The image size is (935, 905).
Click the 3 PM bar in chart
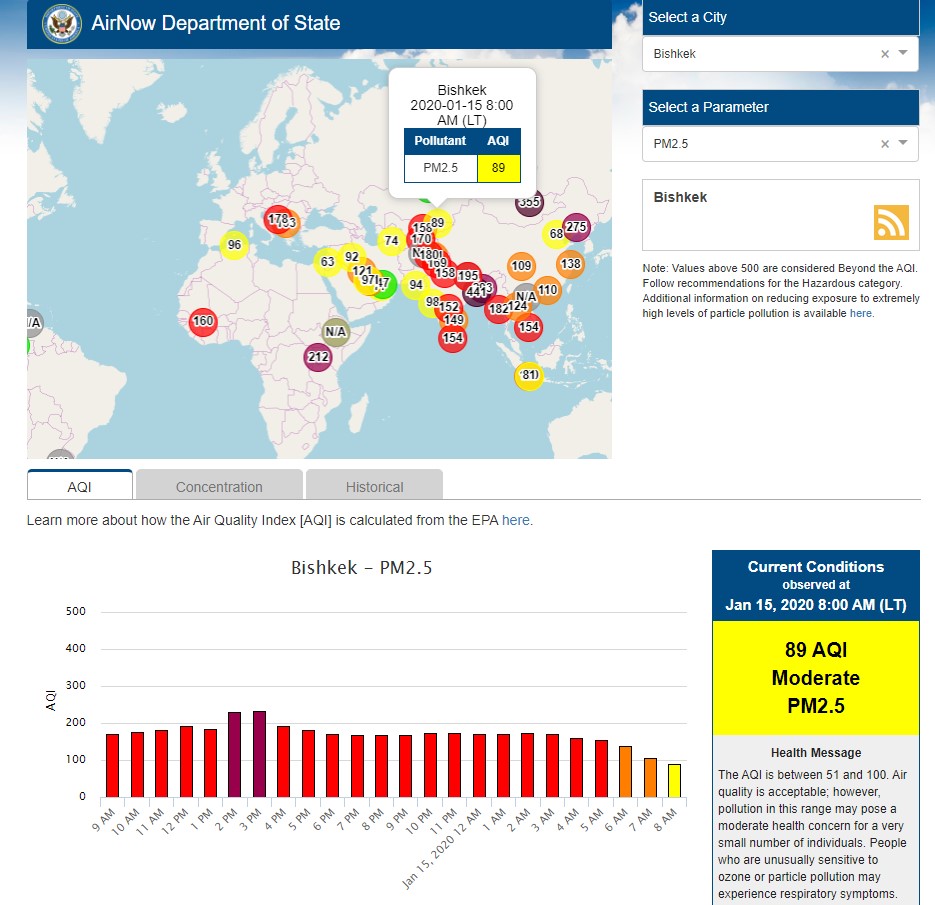[259, 754]
